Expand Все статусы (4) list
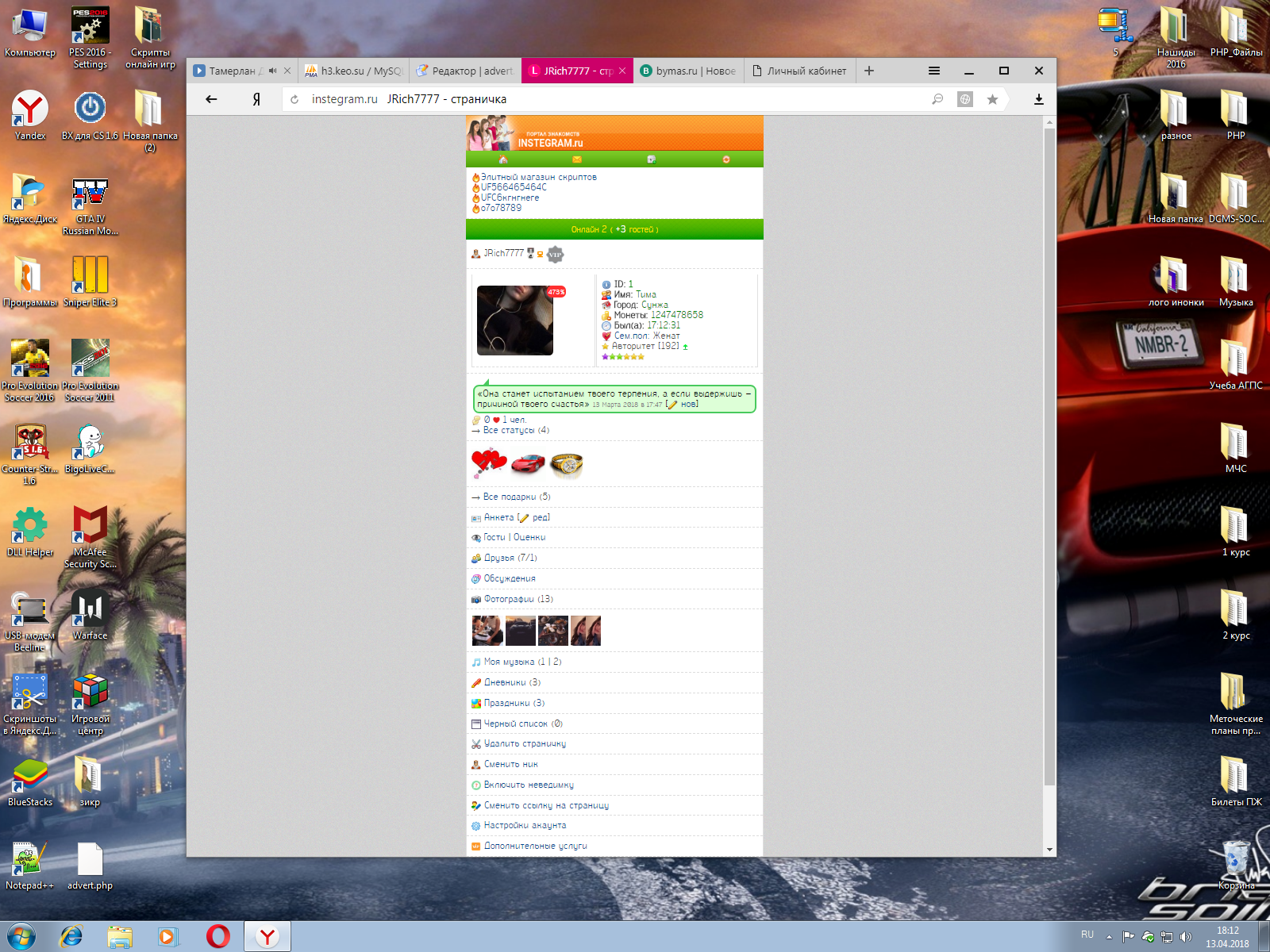The width and height of the screenshot is (1270, 952). [x=516, y=430]
